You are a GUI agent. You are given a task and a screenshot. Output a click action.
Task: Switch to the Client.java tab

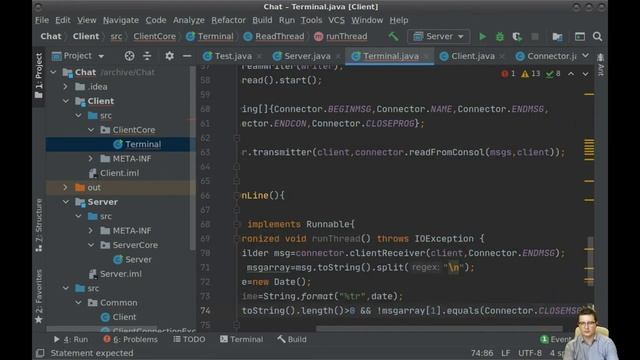471,56
